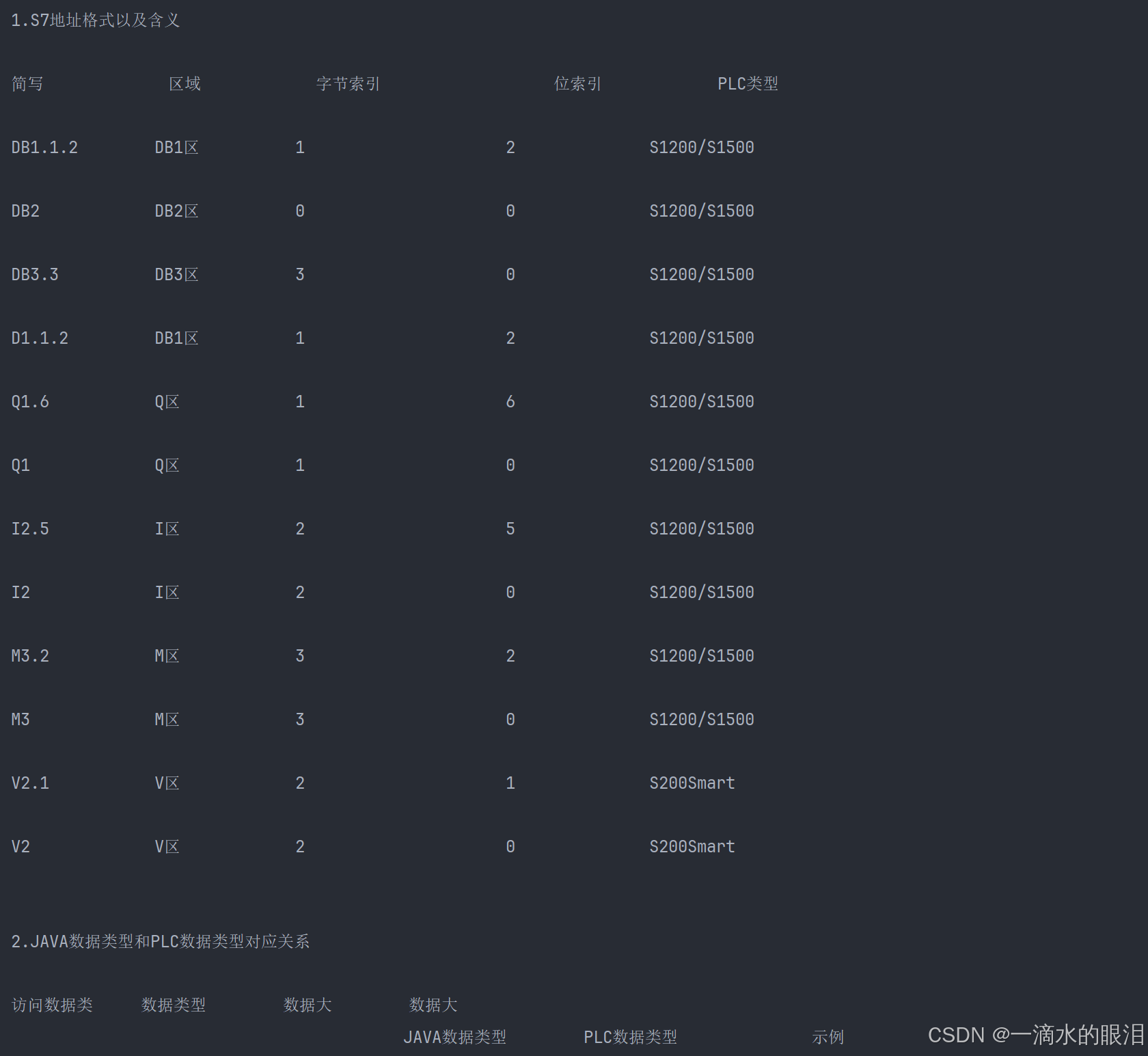Click 'DB2区' area cell
1148x1056 pixels.
177,211
